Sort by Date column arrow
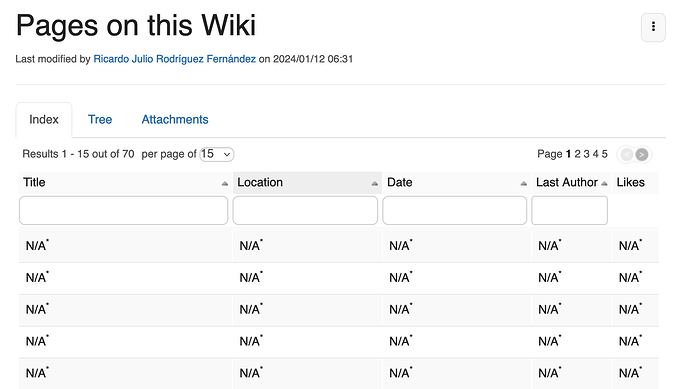 coord(523,183)
